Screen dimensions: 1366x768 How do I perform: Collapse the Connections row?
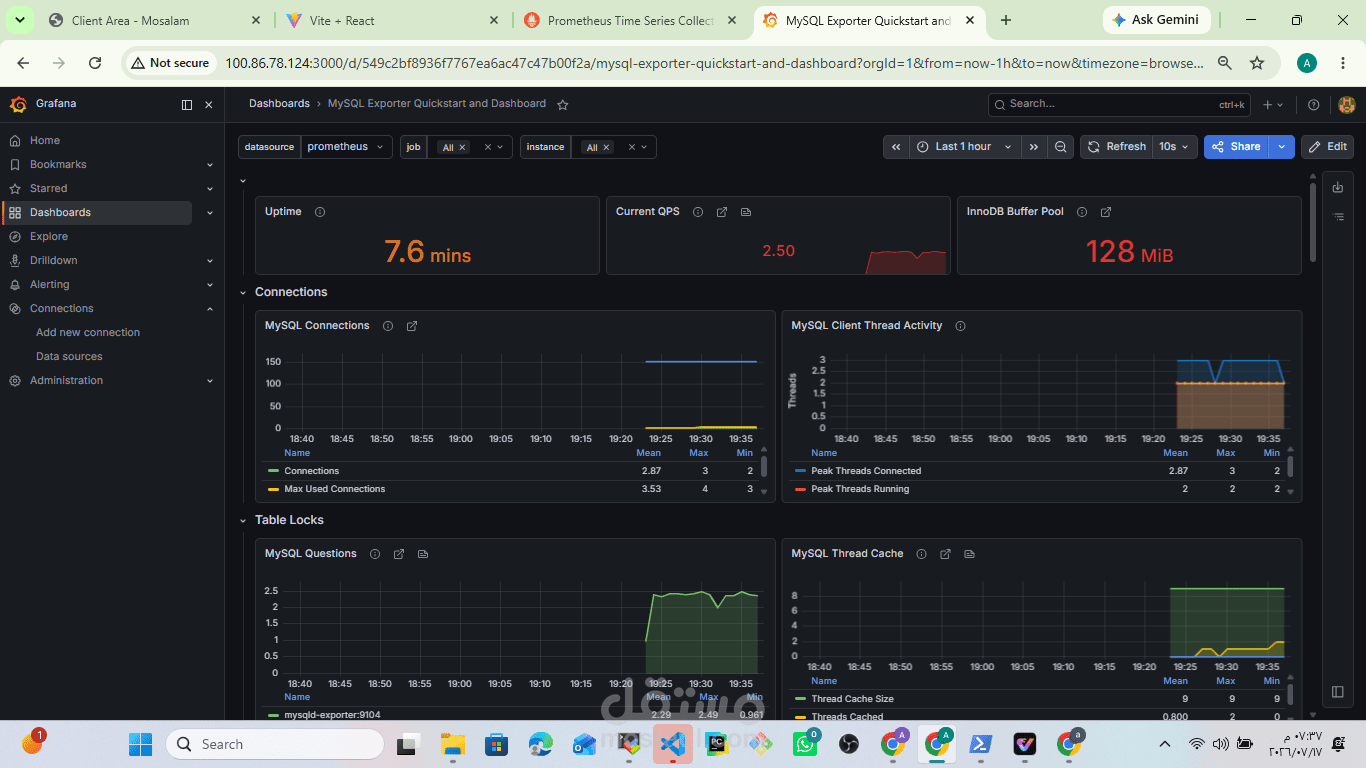[243, 292]
